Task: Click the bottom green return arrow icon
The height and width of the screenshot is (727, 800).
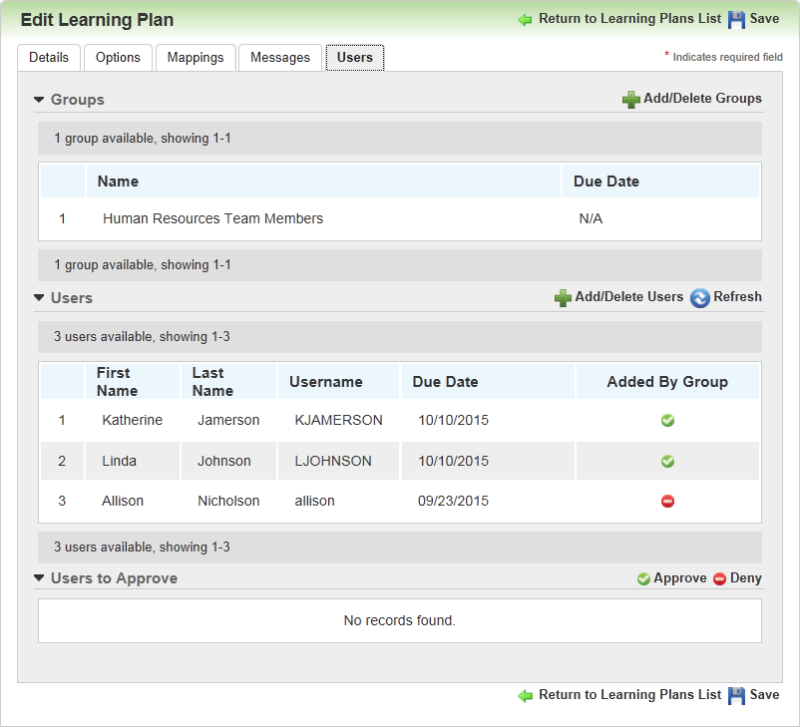Action: coord(524,695)
